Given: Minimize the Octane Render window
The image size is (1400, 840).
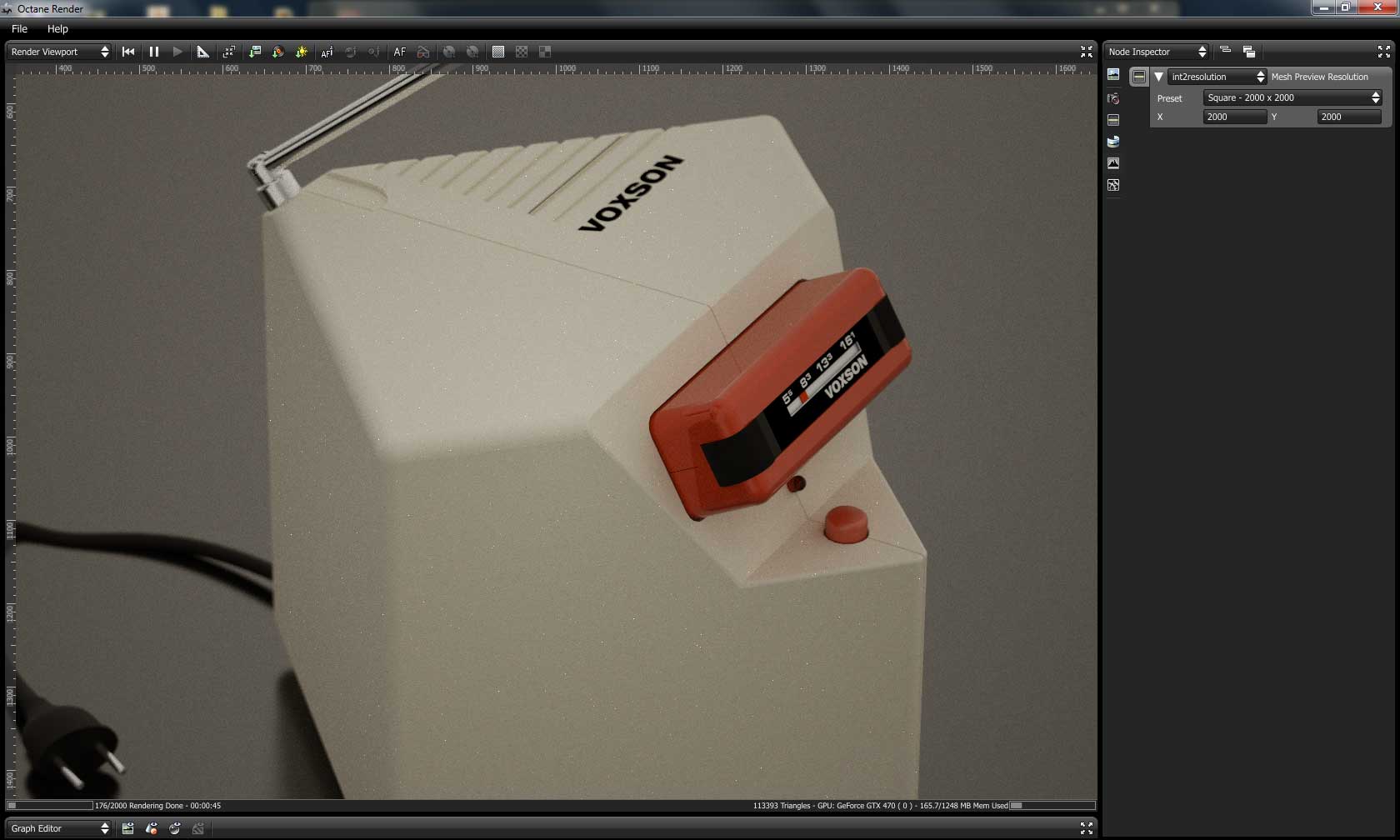Looking at the screenshot, I should pyautogui.click(x=1323, y=7).
